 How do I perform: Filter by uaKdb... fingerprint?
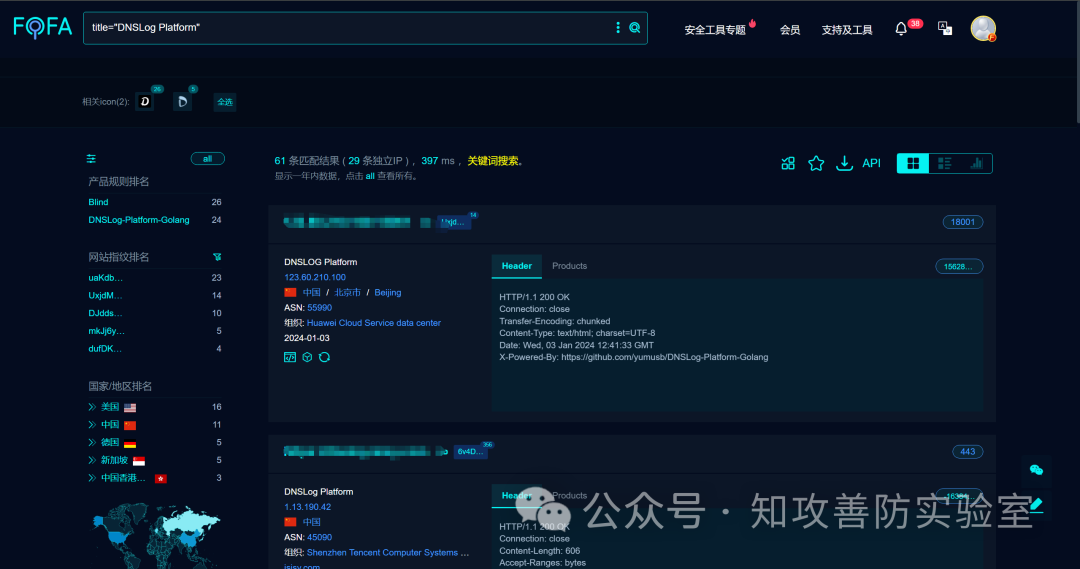pos(105,278)
